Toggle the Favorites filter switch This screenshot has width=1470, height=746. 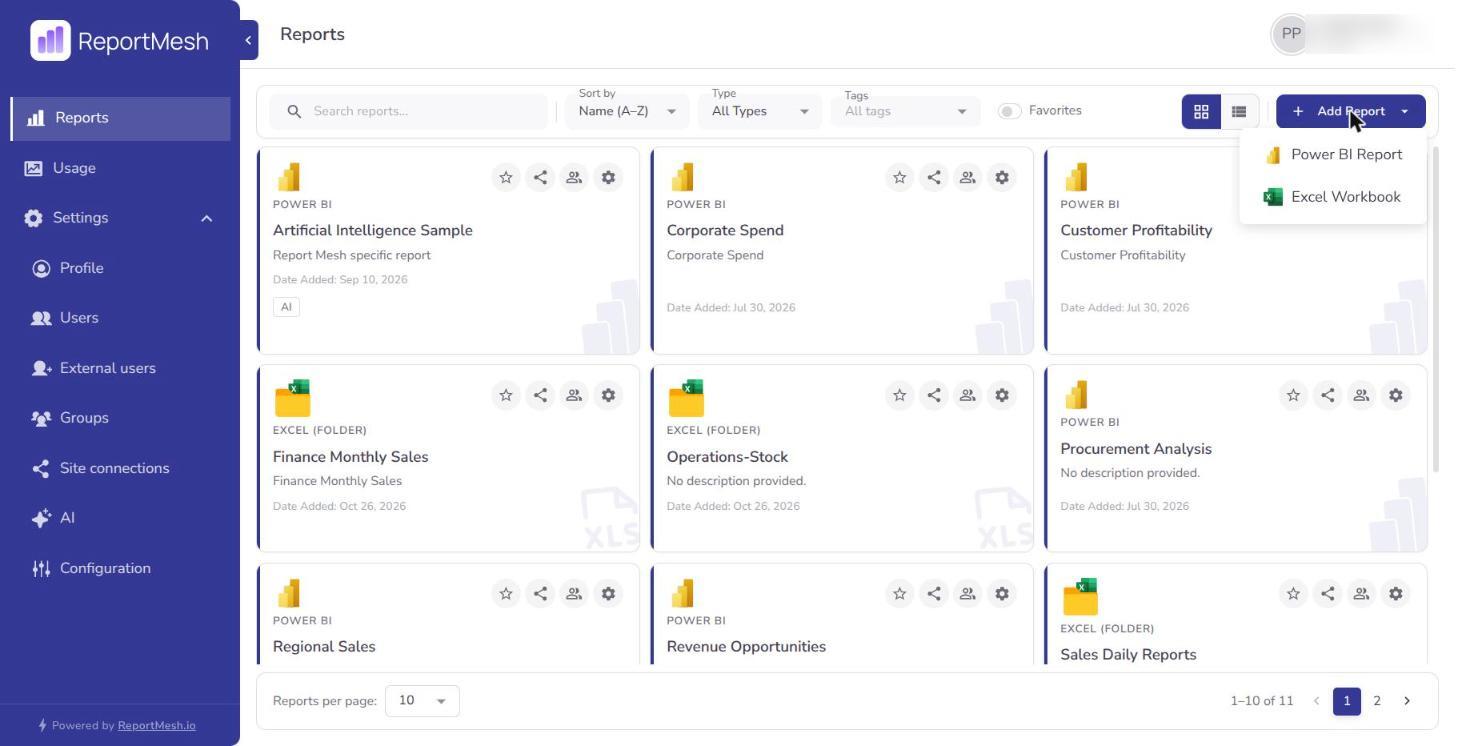[1010, 111]
